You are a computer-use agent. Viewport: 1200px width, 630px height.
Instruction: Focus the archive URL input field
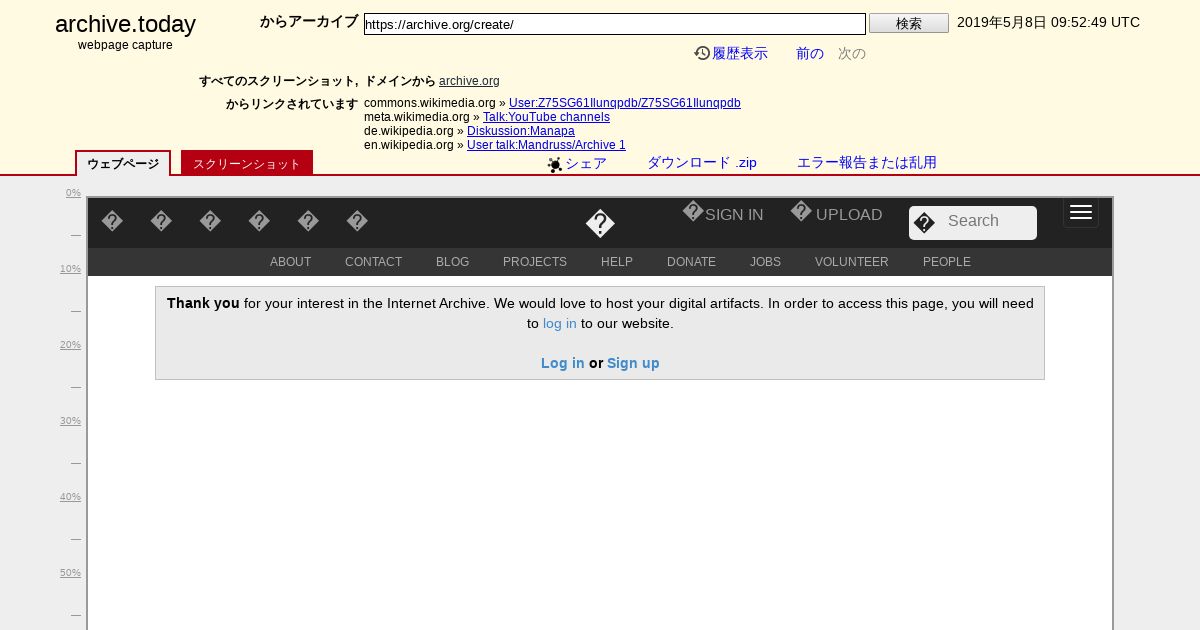coord(615,24)
